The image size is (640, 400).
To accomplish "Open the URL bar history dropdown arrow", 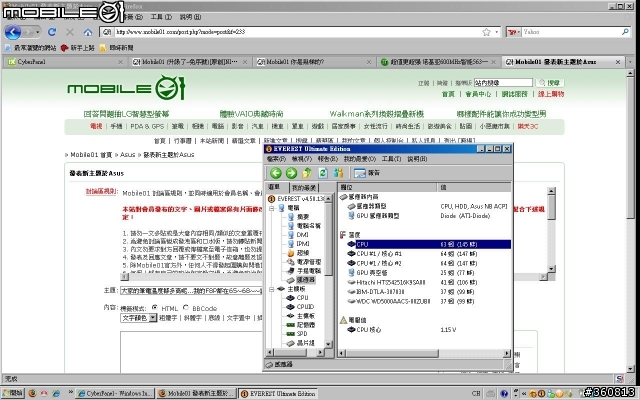I will pyautogui.click(x=497, y=32).
